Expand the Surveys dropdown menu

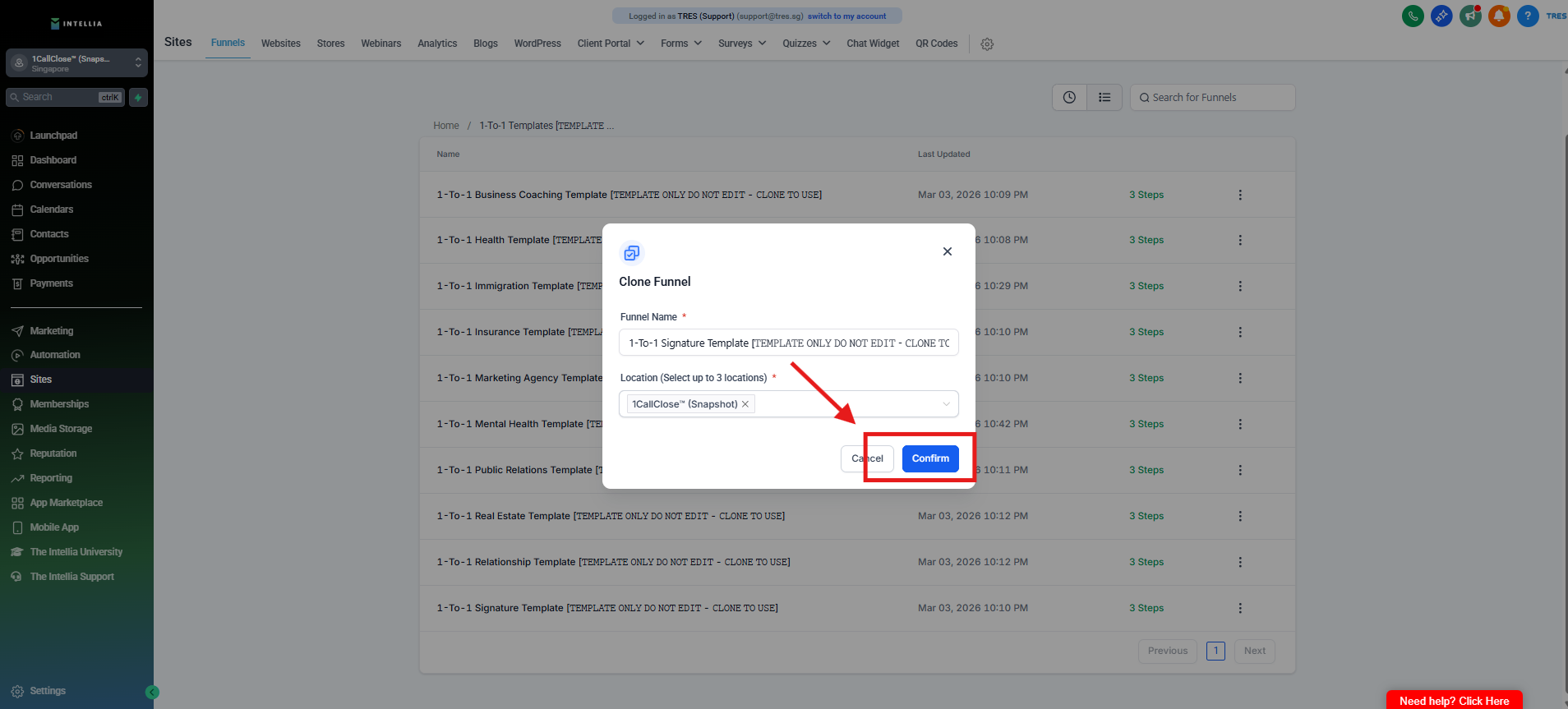coord(742,44)
